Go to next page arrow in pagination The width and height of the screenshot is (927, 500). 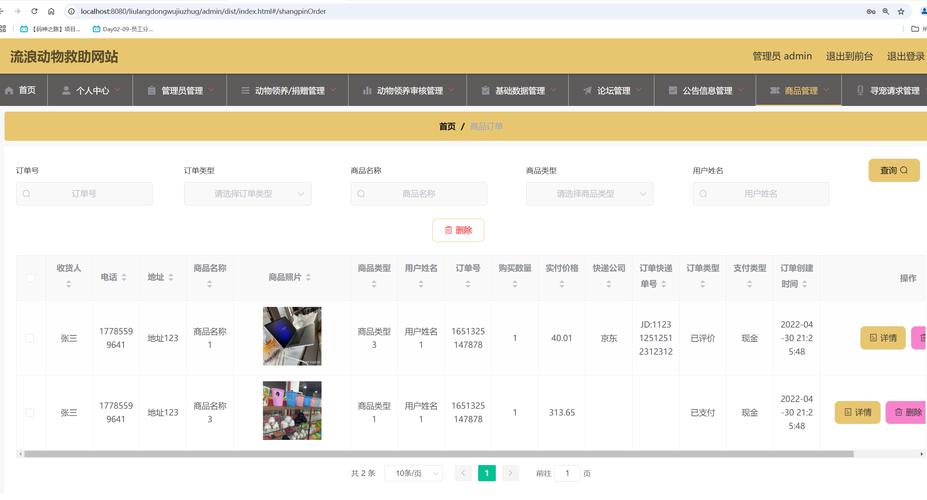tap(510, 473)
